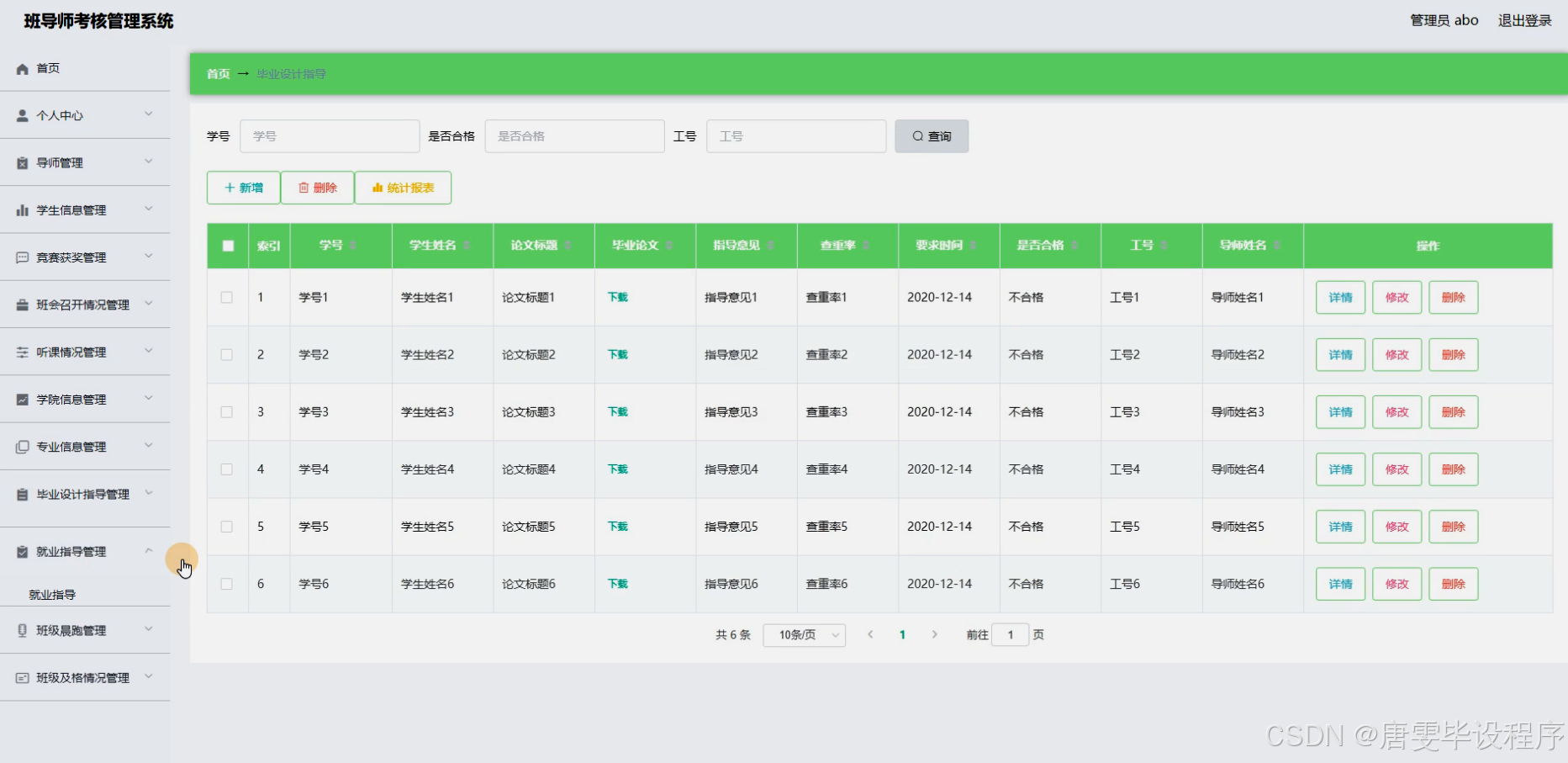Click the person icon for 个人中心
Image resolution: width=1568 pixels, height=763 pixels.
pyautogui.click(x=23, y=116)
